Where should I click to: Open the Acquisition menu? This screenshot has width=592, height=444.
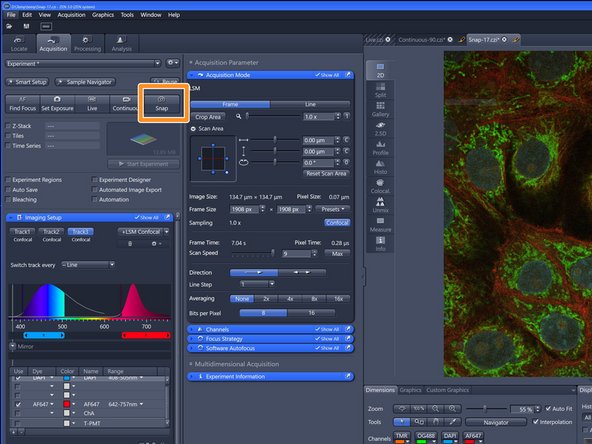[71, 15]
